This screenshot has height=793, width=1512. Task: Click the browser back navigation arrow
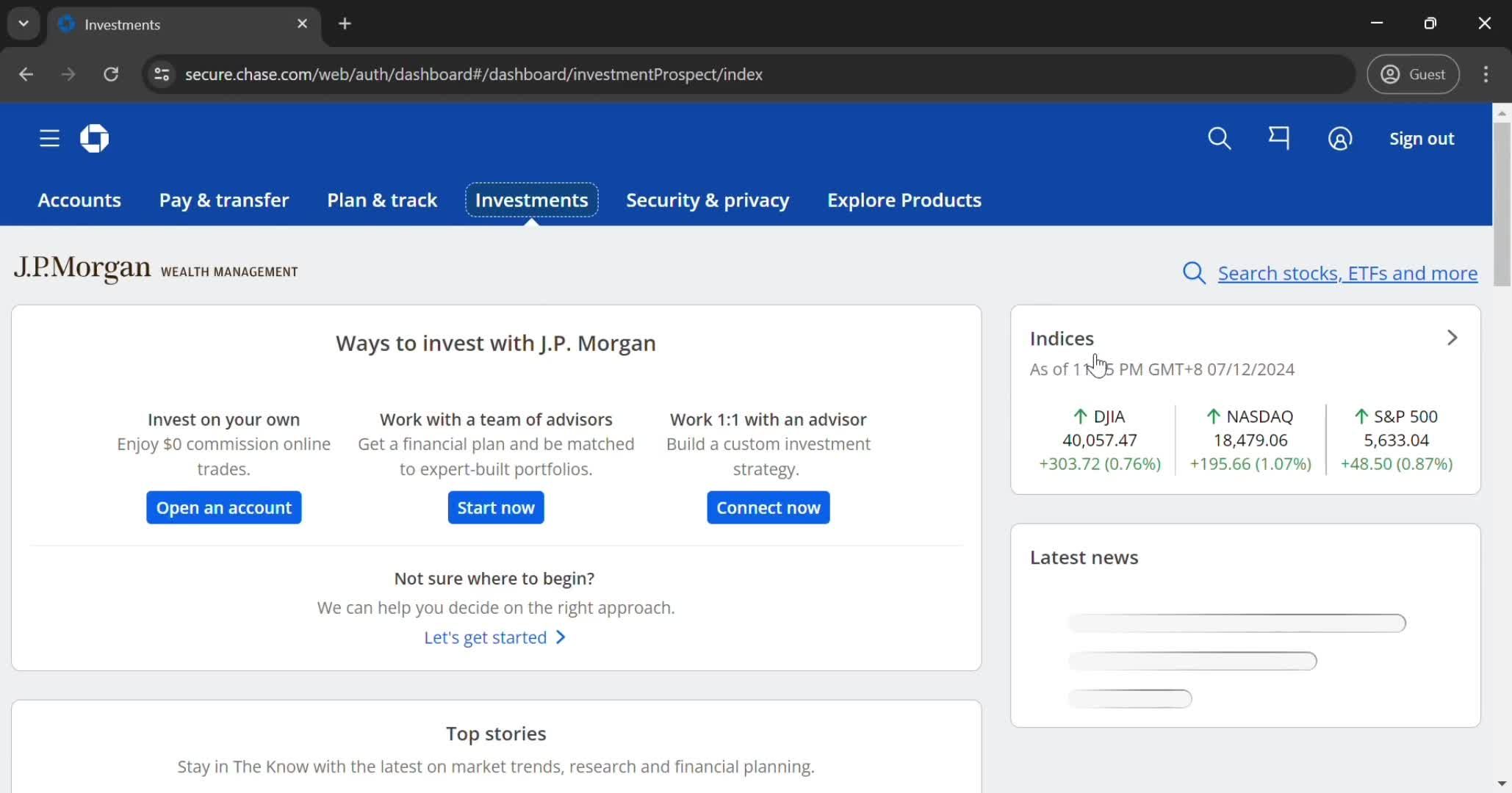(x=27, y=74)
